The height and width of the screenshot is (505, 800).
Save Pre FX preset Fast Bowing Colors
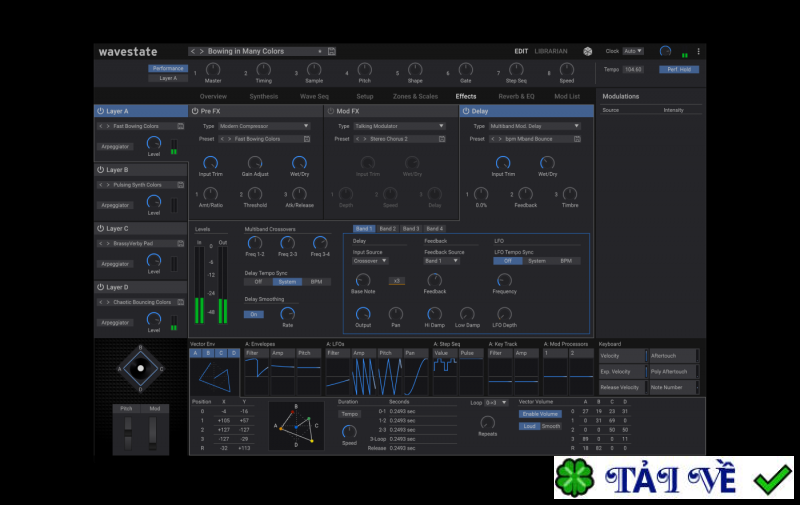(x=307, y=139)
